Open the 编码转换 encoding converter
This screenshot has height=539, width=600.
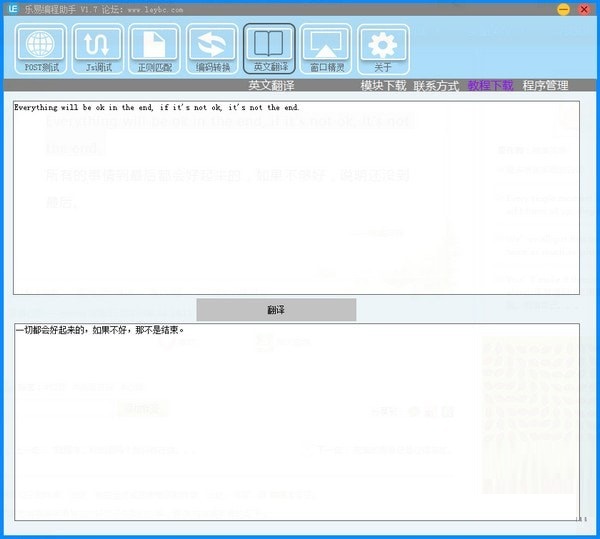coord(212,49)
